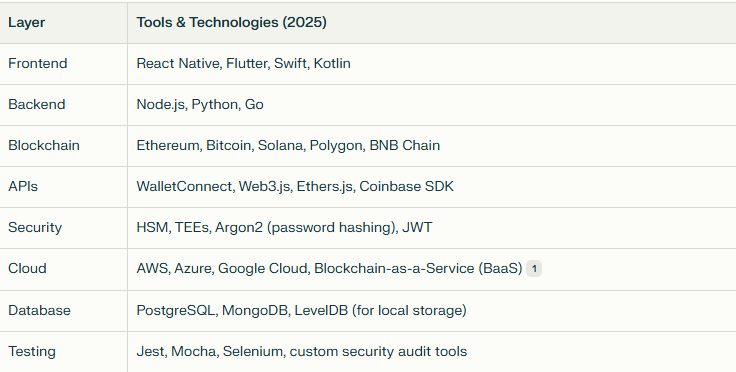Viewport: 736px width, 372px height.
Task: Select the Cloud row label
Action: (x=27, y=268)
